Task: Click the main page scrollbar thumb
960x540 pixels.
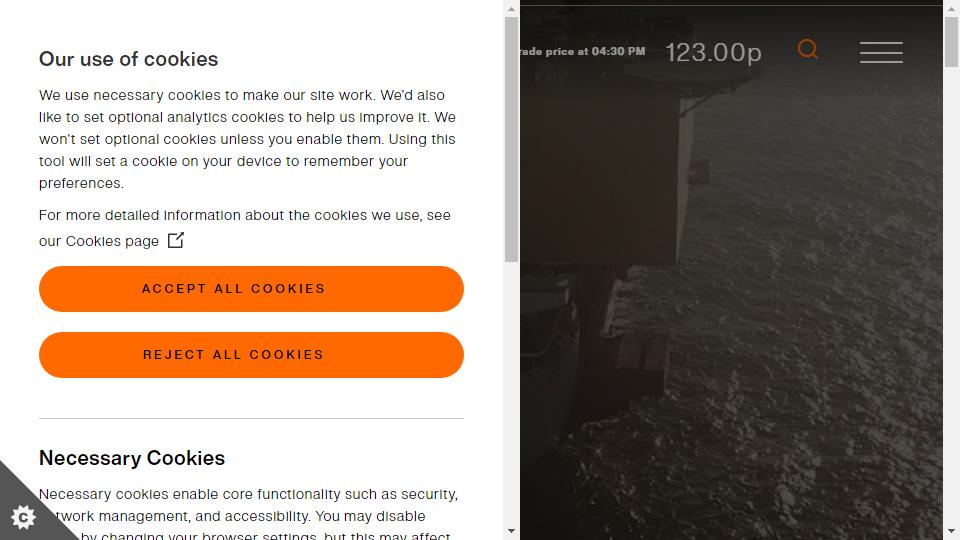Action: [x=951, y=42]
